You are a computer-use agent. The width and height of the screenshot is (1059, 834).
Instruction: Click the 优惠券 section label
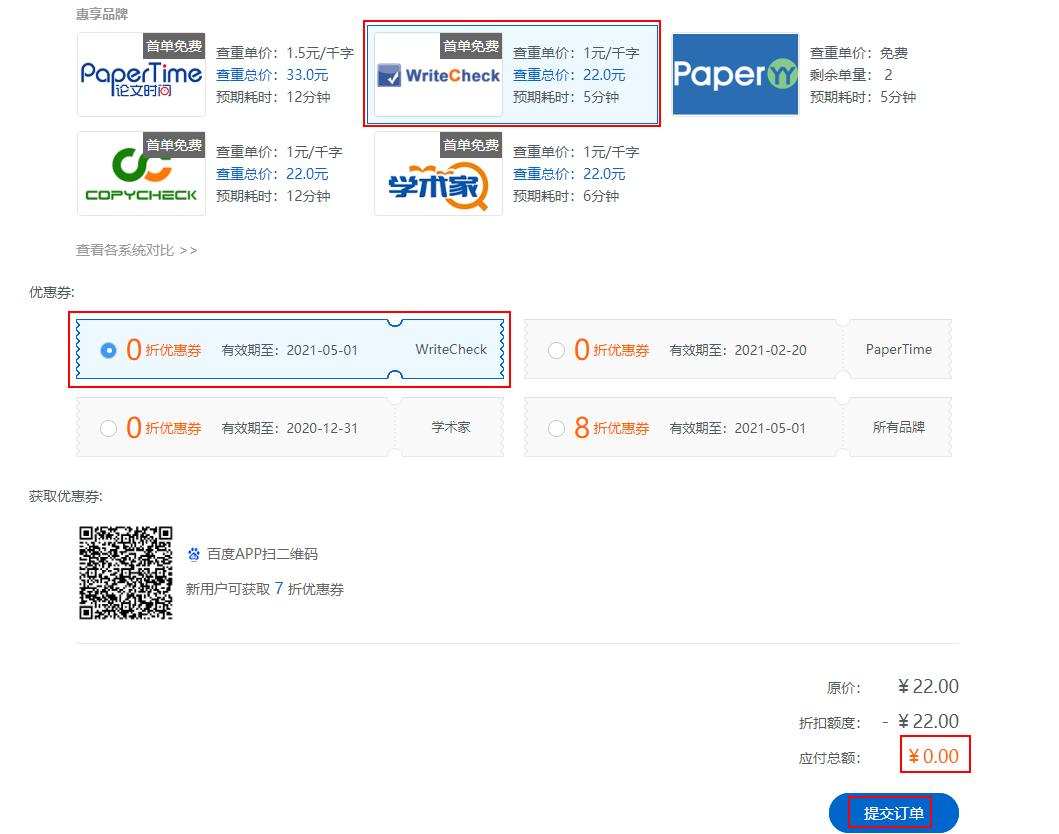pos(52,292)
